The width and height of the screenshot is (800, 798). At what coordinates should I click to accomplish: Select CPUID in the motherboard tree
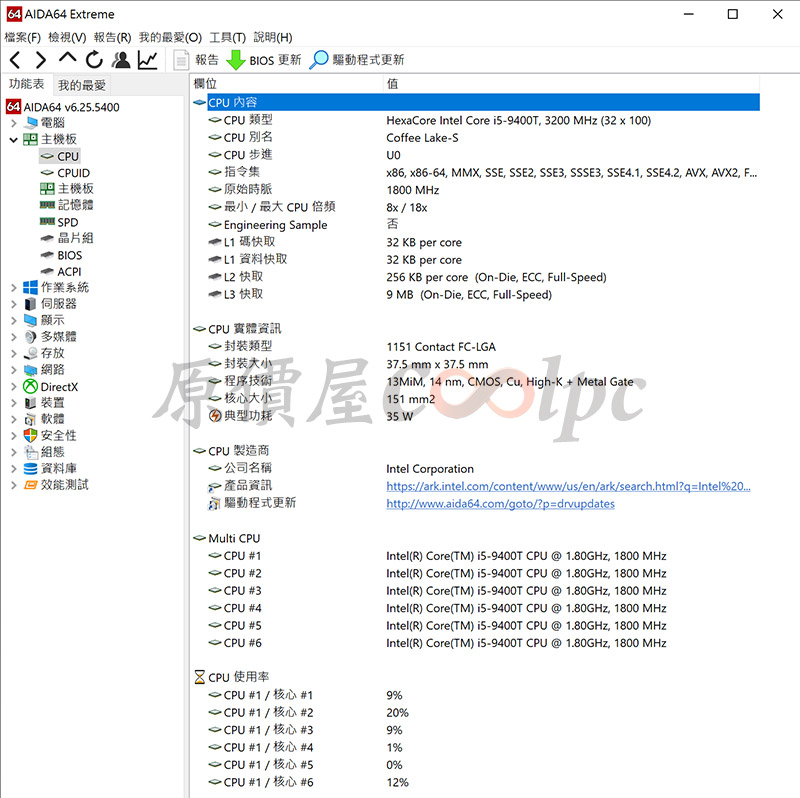pyautogui.click(x=73, y=173)
